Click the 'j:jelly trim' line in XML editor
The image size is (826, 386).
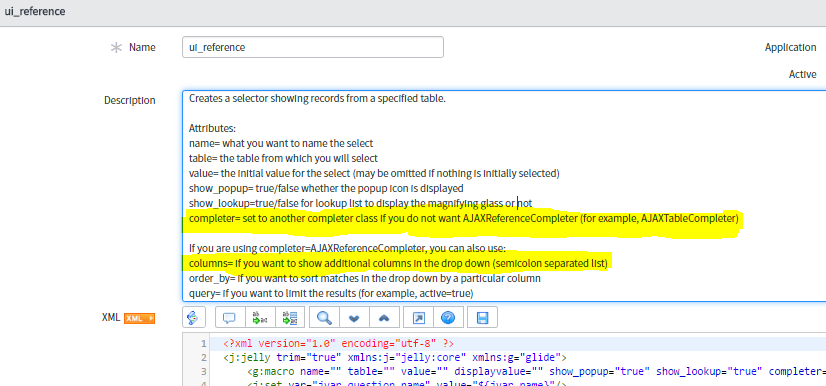click(x=395, y=358)
